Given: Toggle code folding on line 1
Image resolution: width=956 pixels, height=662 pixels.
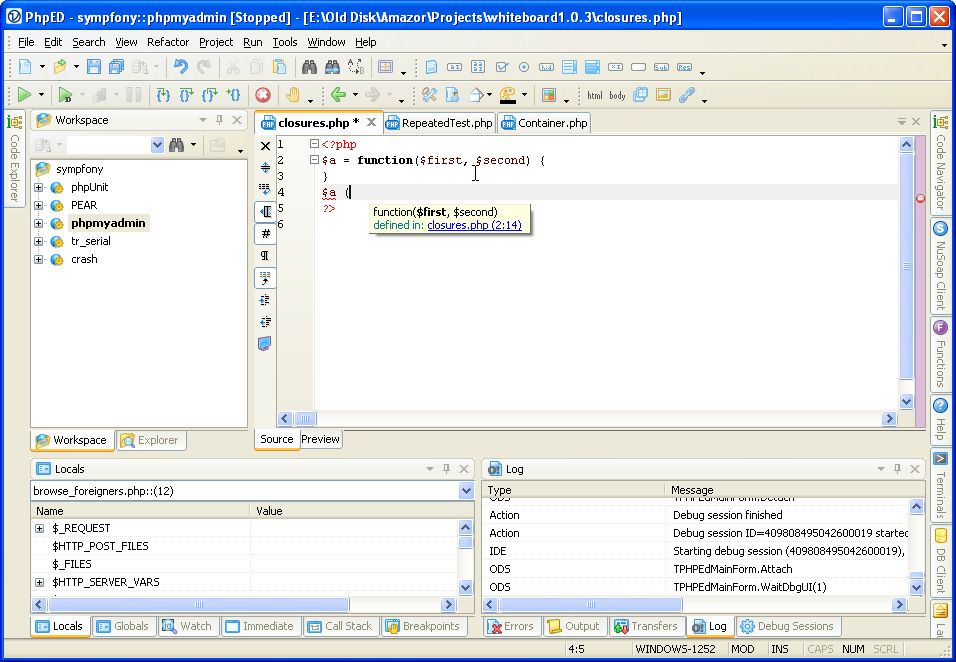Looking at the screenshot, I should [314, 144].
